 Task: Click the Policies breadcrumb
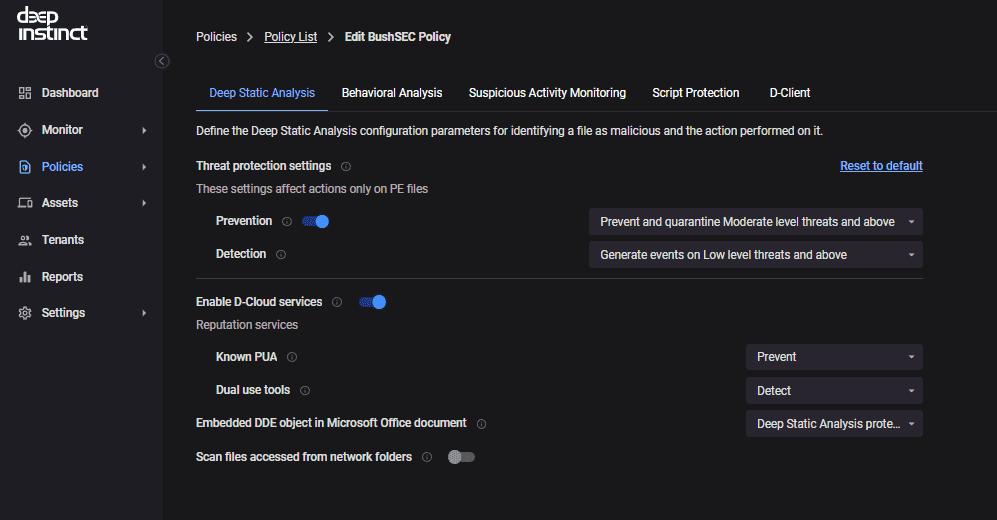click(216, 37)
